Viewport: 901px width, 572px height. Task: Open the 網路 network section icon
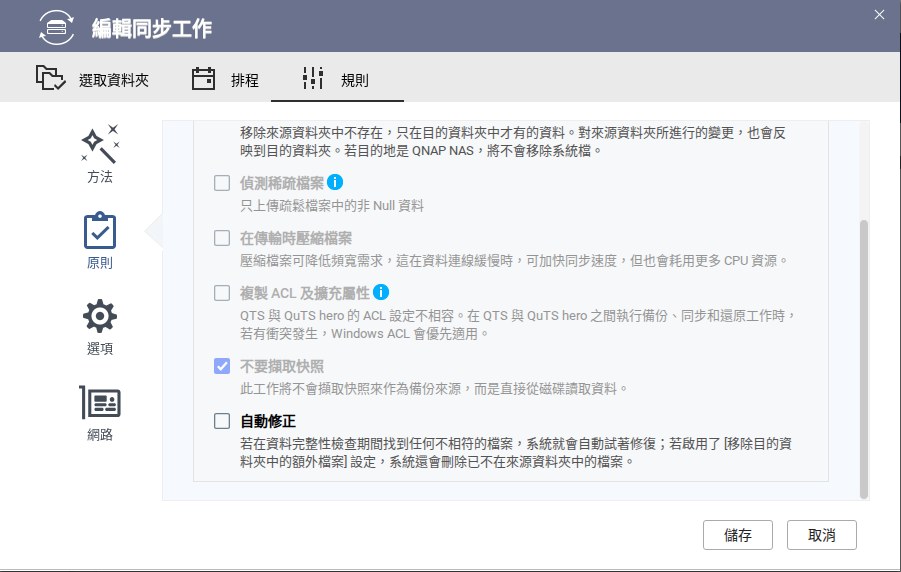[x=100, y=402]
